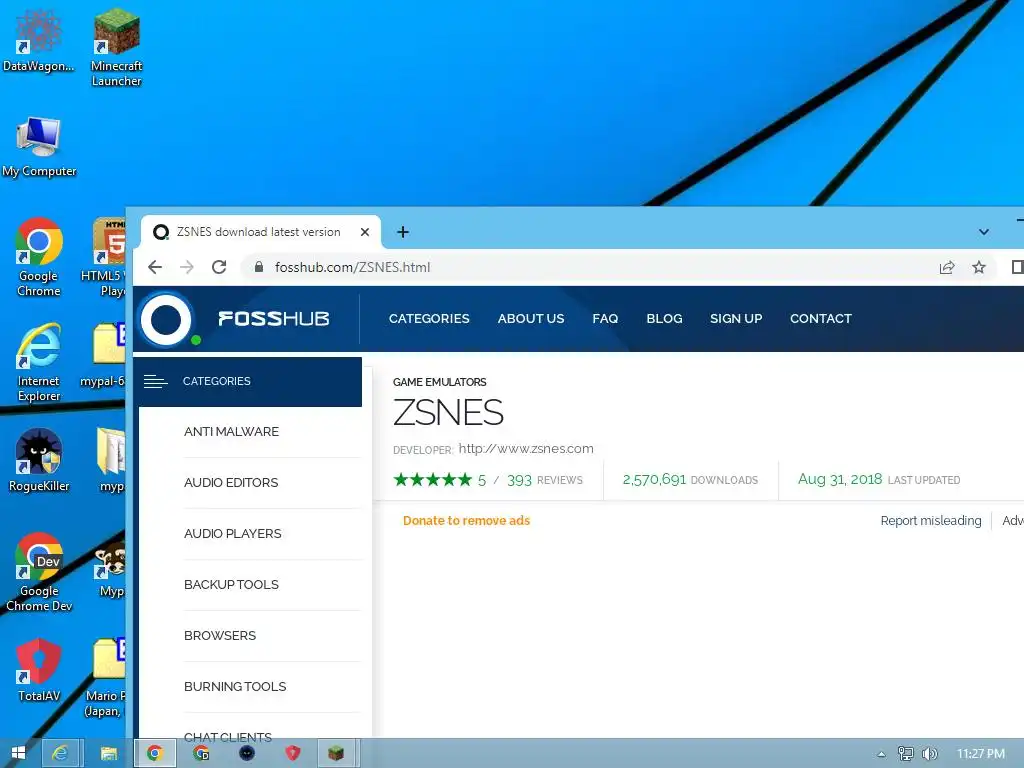The height and width of the screenshot is (768, 1024).
Task: Click Report misleading link
Action: pos(931,520)
